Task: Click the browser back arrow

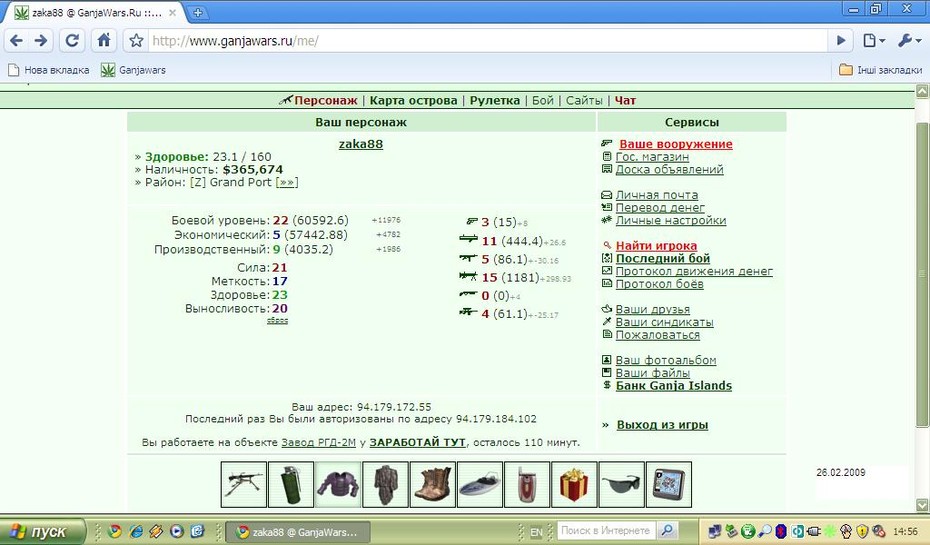Action: coord(17,40)
